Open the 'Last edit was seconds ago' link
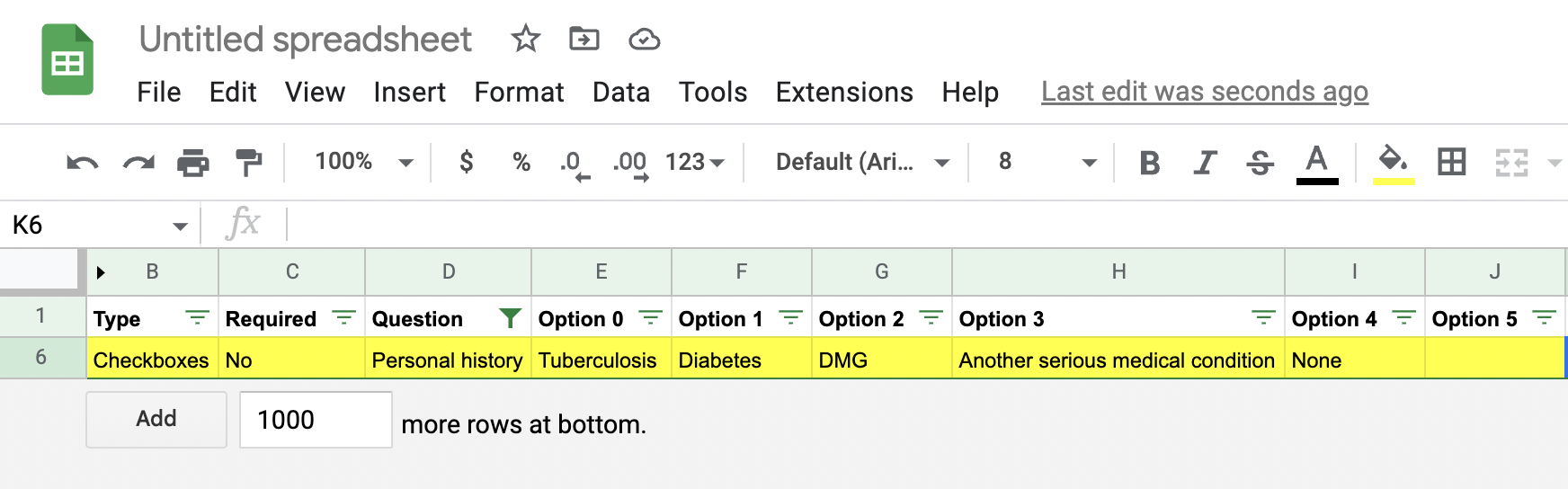 [1204, 92]
